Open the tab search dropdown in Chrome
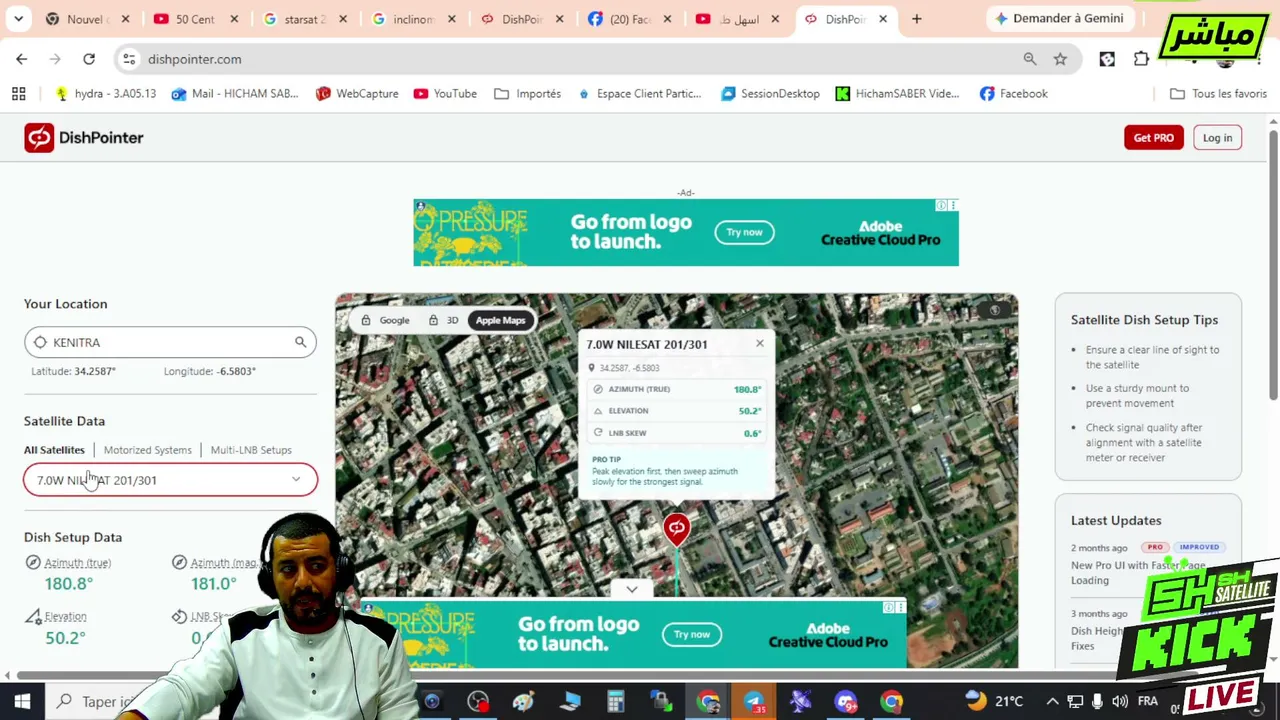The height and width of the screenshot is (720, 1280). click(19, 19)
